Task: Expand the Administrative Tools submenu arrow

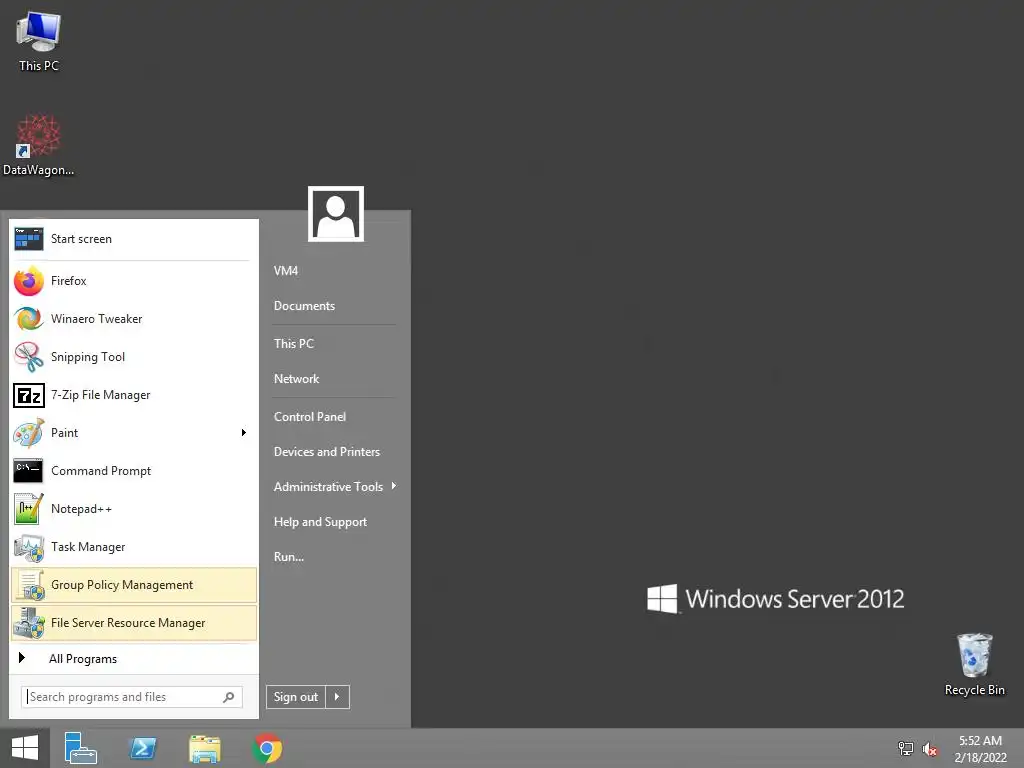Action: click(394, 486)
